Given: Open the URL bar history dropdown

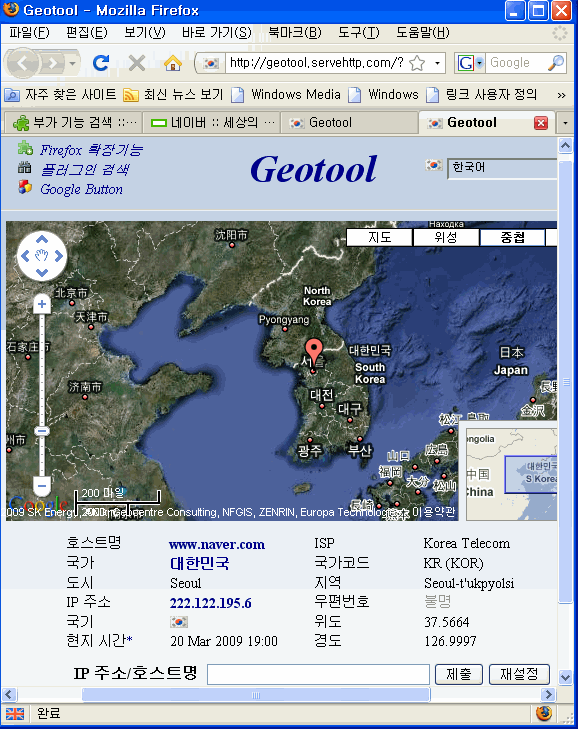Looking at the screenshot, I should point(437,63).
